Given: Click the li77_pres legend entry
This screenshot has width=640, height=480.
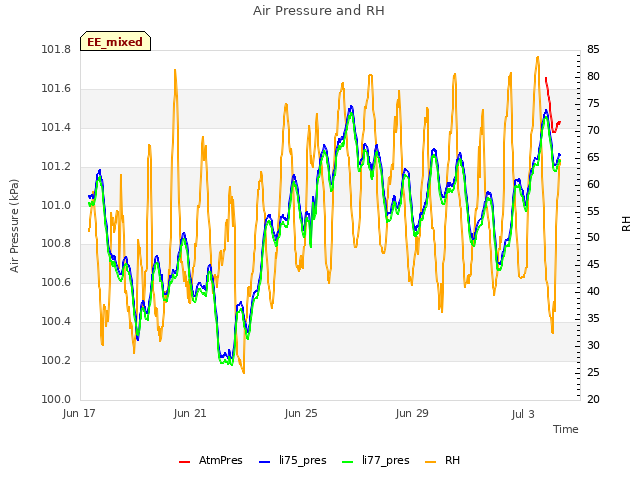Looking at the screenshot, I should [x=376, y=460].
